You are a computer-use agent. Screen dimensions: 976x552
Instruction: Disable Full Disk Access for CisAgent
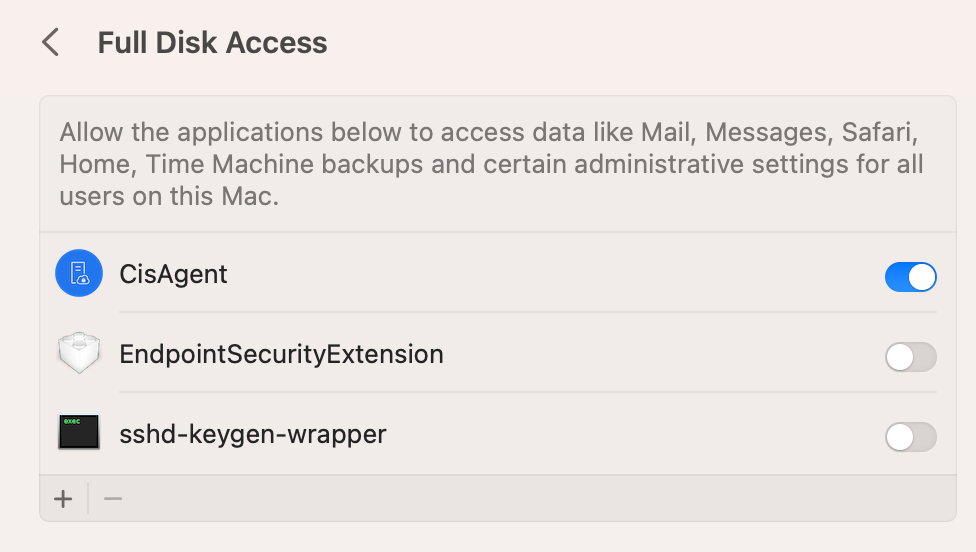click(910, 276)
